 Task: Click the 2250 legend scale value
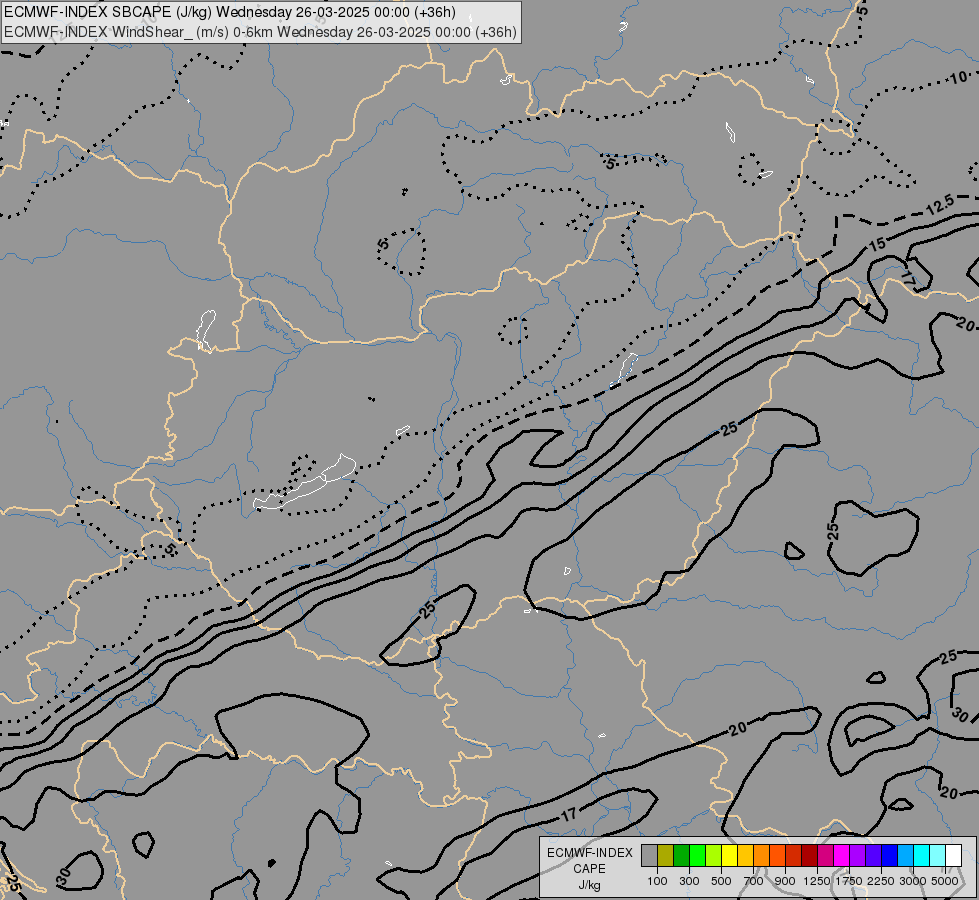[881, 881]
